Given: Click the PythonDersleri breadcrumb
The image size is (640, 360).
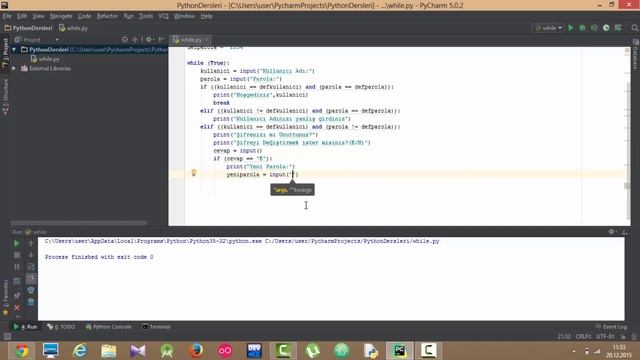Looking at the screenshot, I should tap(28, 28).
